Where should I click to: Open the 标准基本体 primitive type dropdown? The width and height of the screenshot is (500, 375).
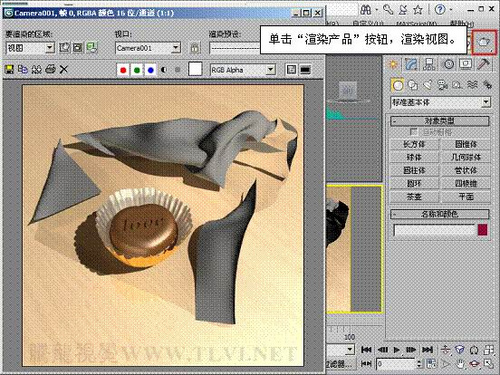(x=440, y=102)
